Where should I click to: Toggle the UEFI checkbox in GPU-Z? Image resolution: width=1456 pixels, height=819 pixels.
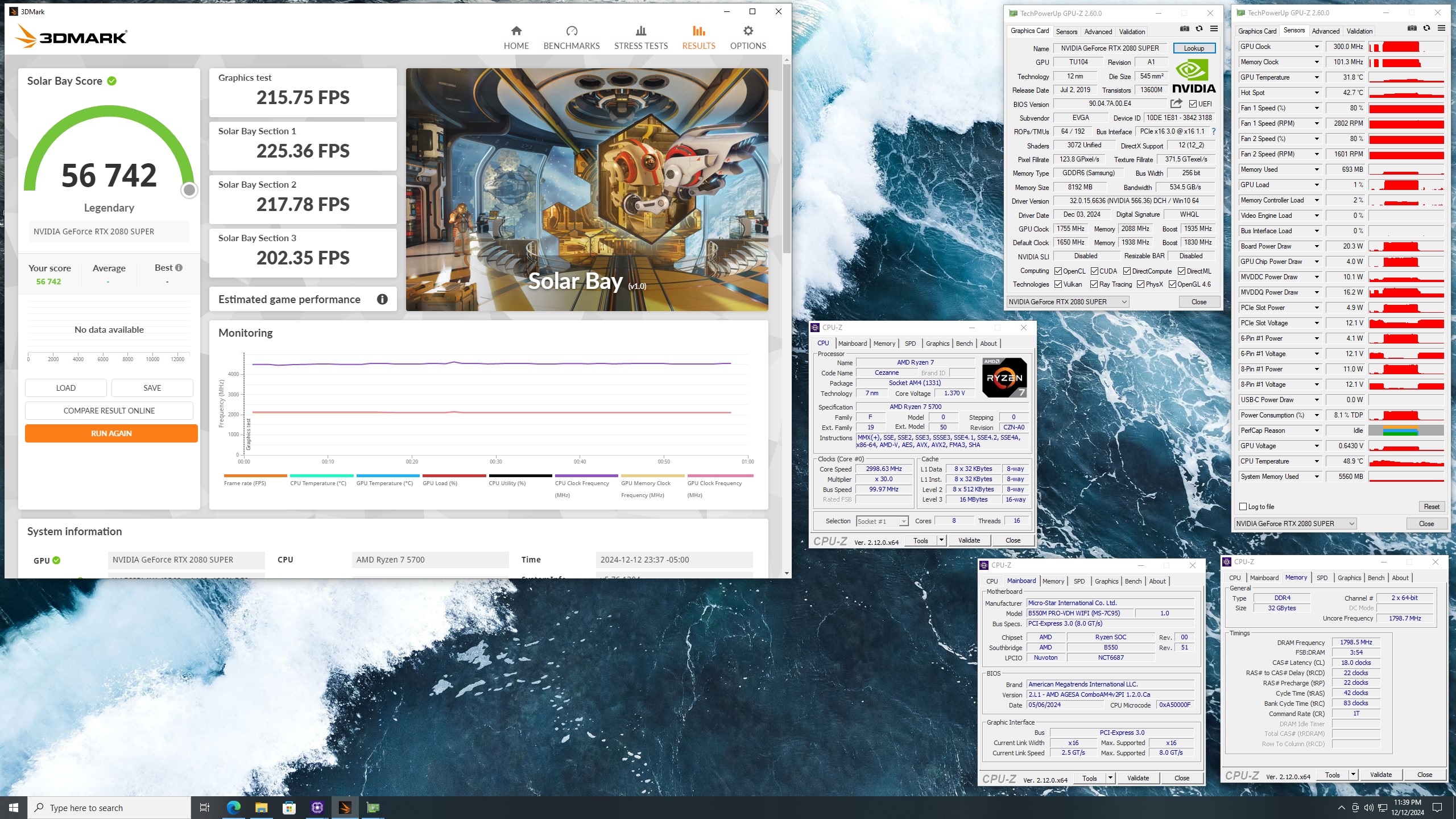(x=1193, y=104)
